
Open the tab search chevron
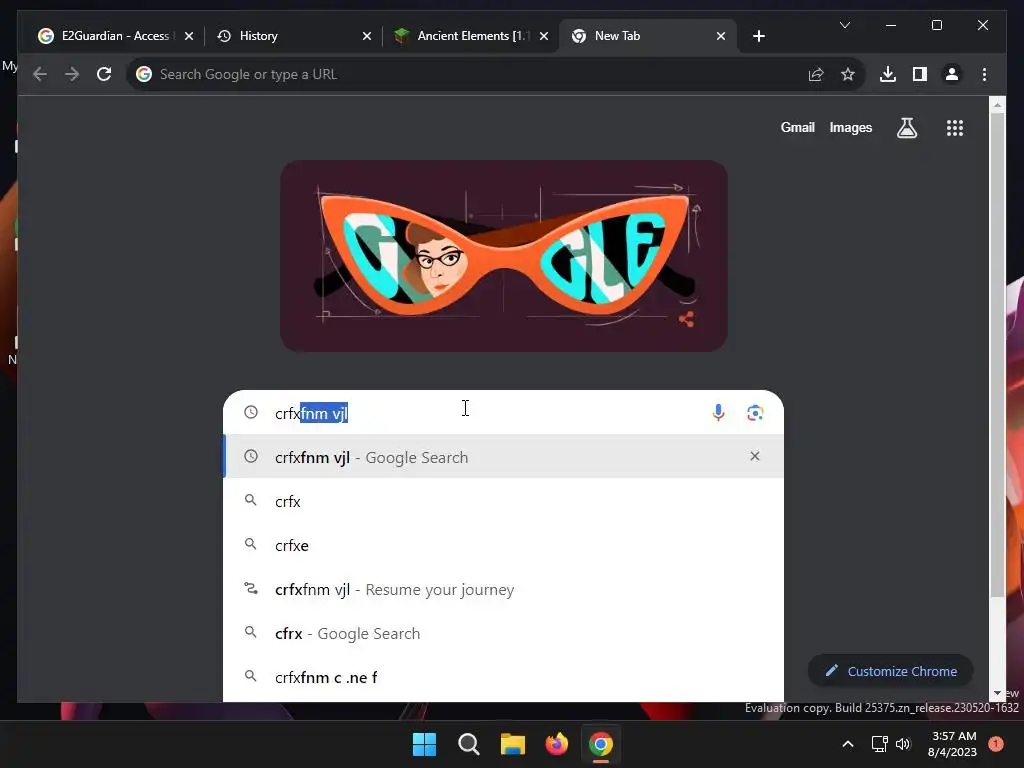click(x=844, y=25)
